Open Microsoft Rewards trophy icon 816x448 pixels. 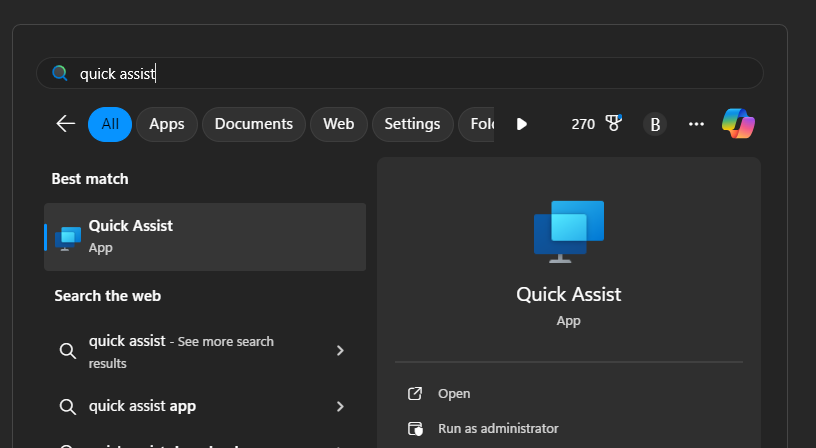click(613, 124)
